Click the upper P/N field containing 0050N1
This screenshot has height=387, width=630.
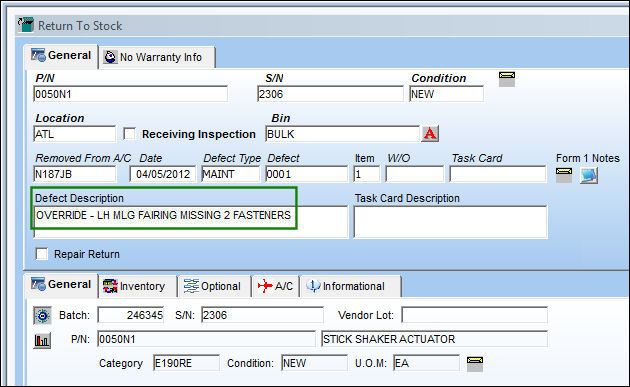131,94
